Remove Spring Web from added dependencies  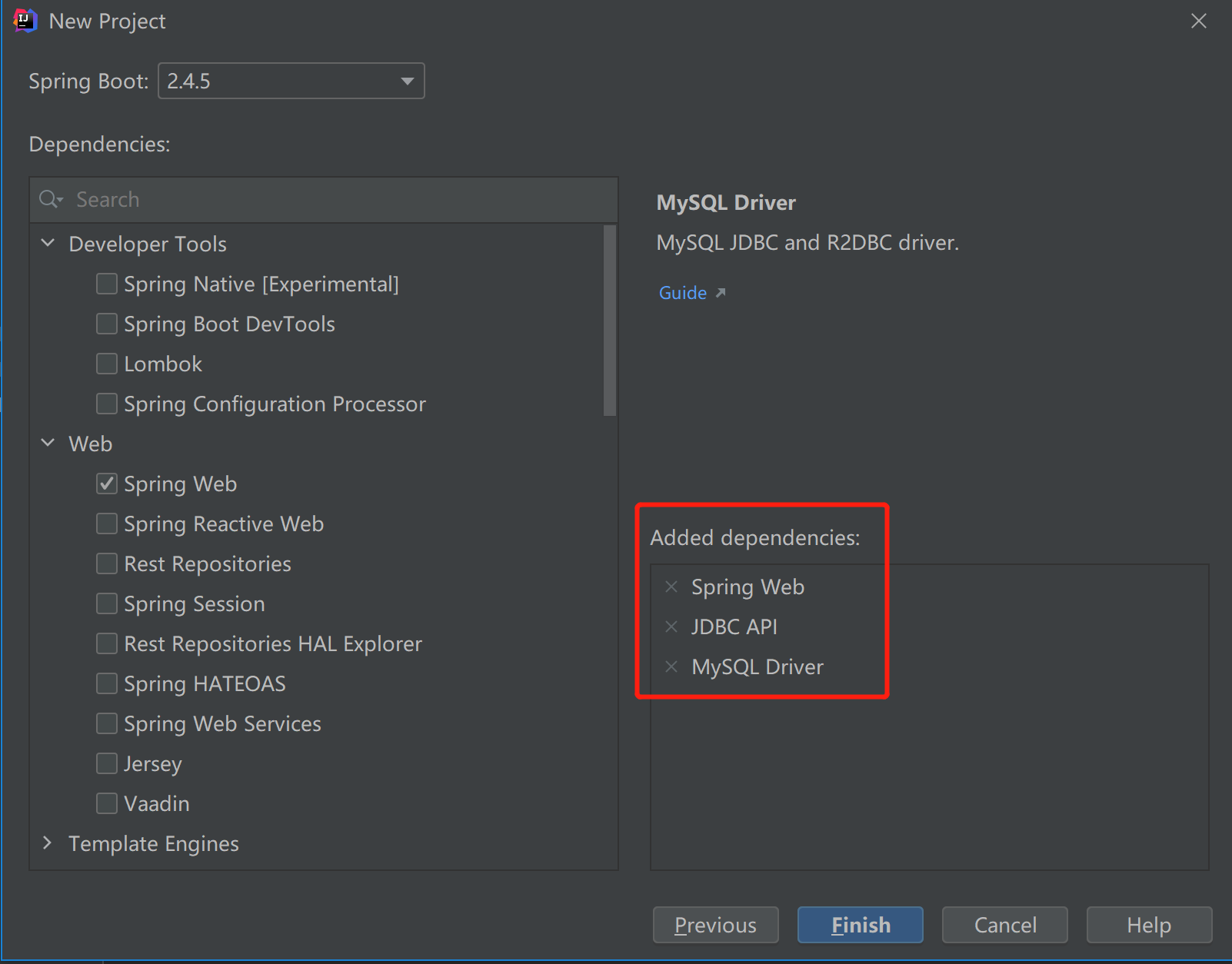[x=671, y=587]
